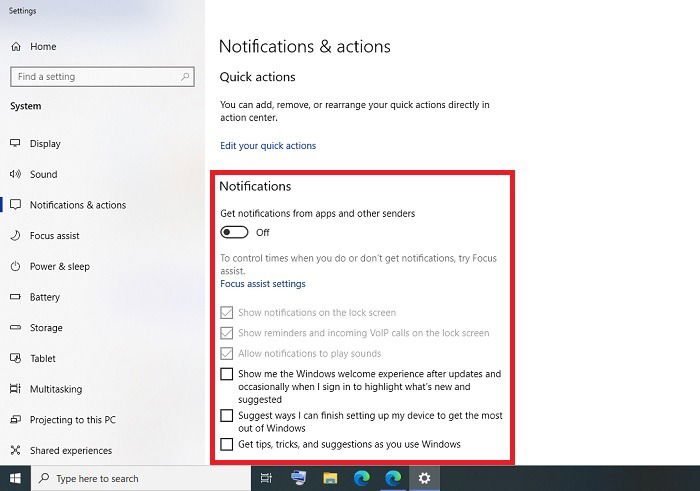The image size is (700, 491).
Task: Open Edit your quick actions link
Action: pyautogui.click(x=268, y=146)
